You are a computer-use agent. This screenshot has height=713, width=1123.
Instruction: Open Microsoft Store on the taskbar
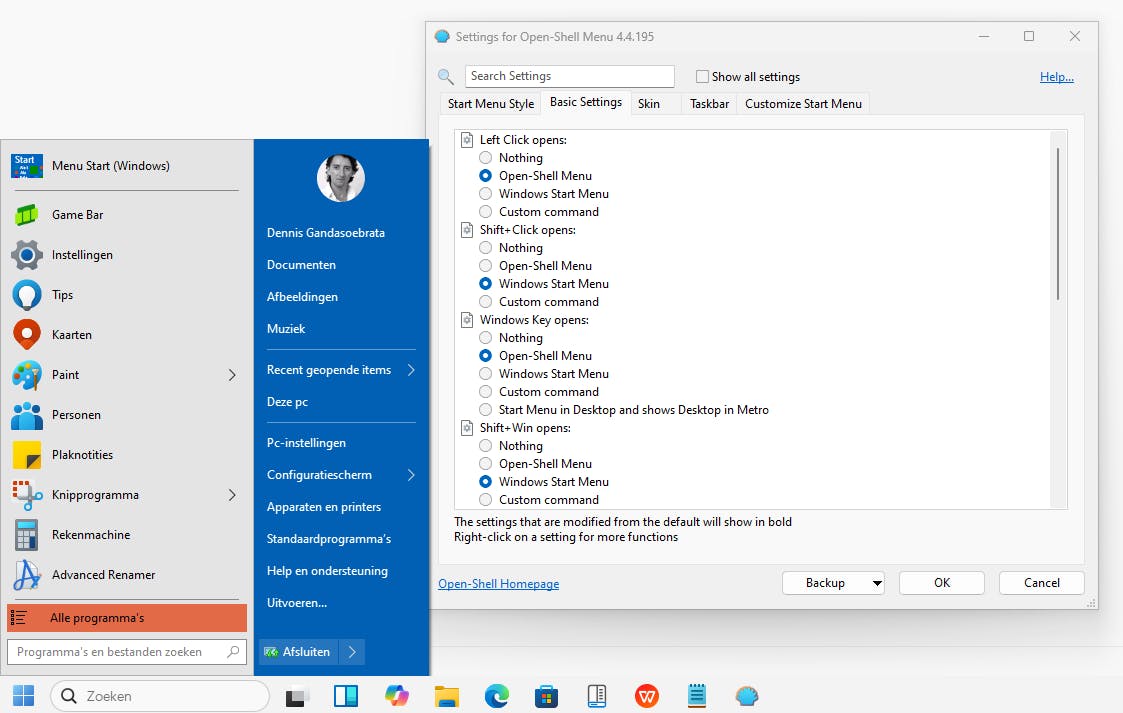(546, 696)
